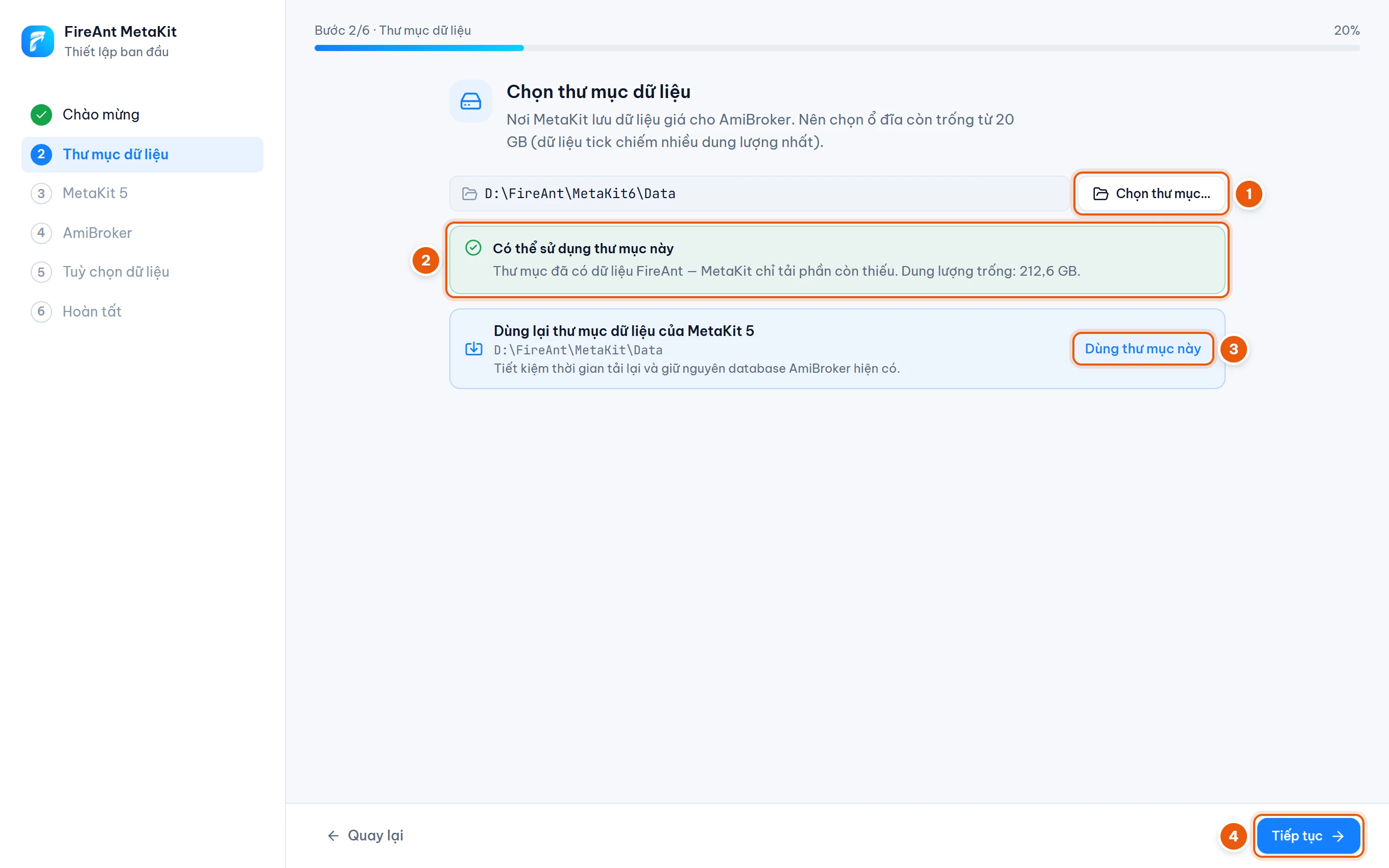Click the FireAnt MetaKit logo icon
Image resolution: width=1389 pixels, height=868 pixels.
pos(37,41)
